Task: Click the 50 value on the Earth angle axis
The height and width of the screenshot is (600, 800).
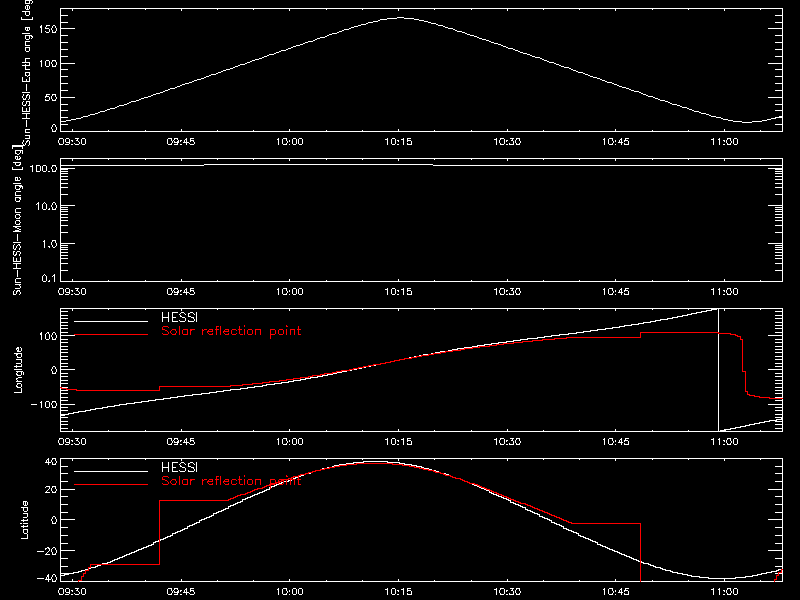Action: (51, 97)
